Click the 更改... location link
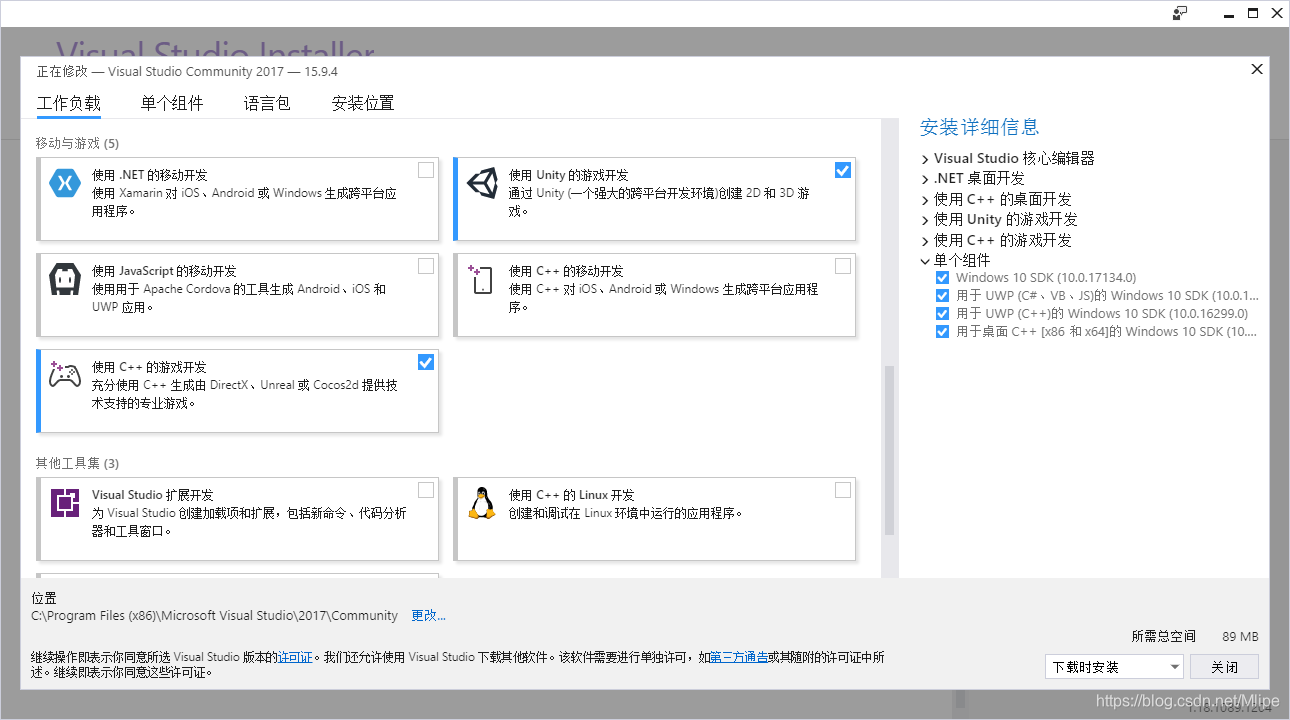Image resolution: width=1290 pixels, height=720 pixels. point(429,616)
